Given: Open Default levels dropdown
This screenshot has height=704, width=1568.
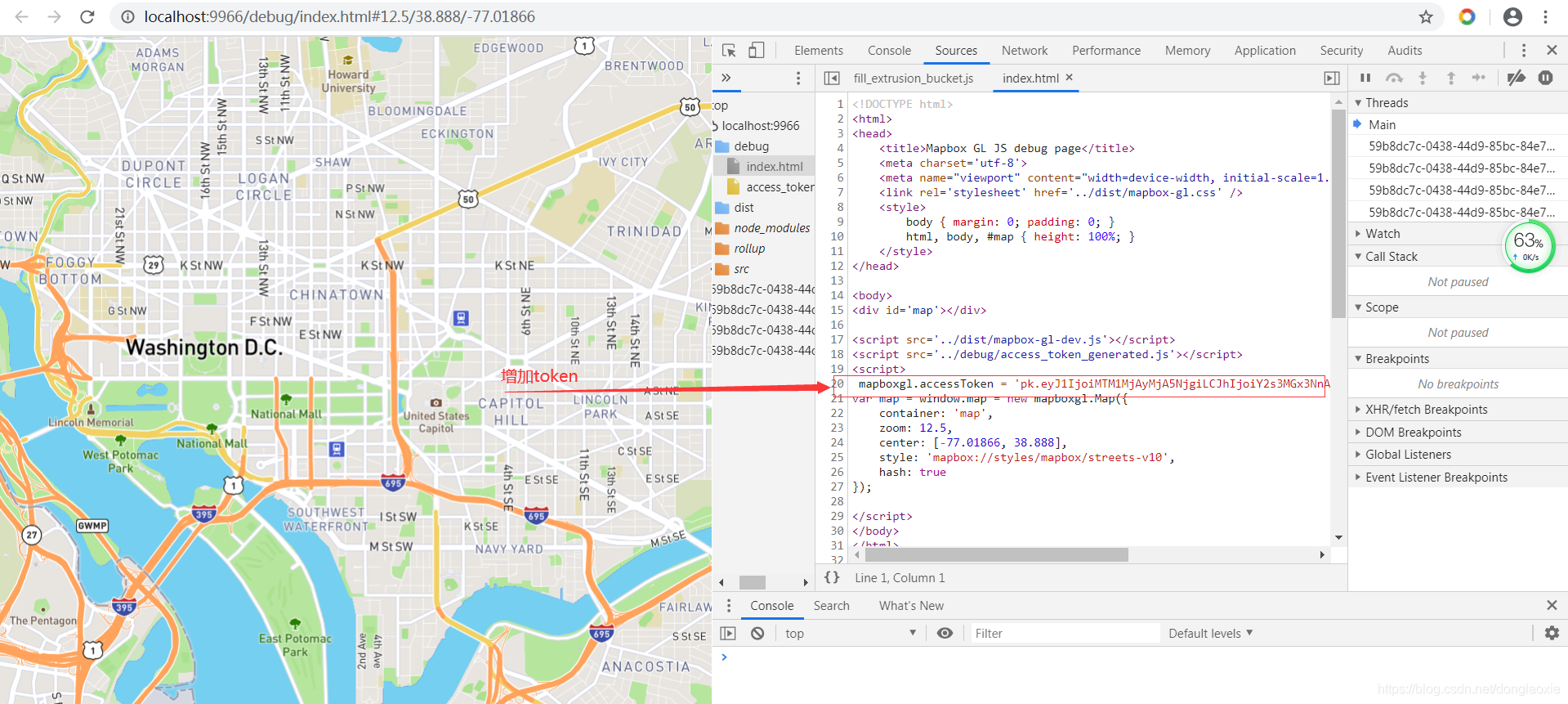Looking at the screenshot, I should pos(1210,634).
